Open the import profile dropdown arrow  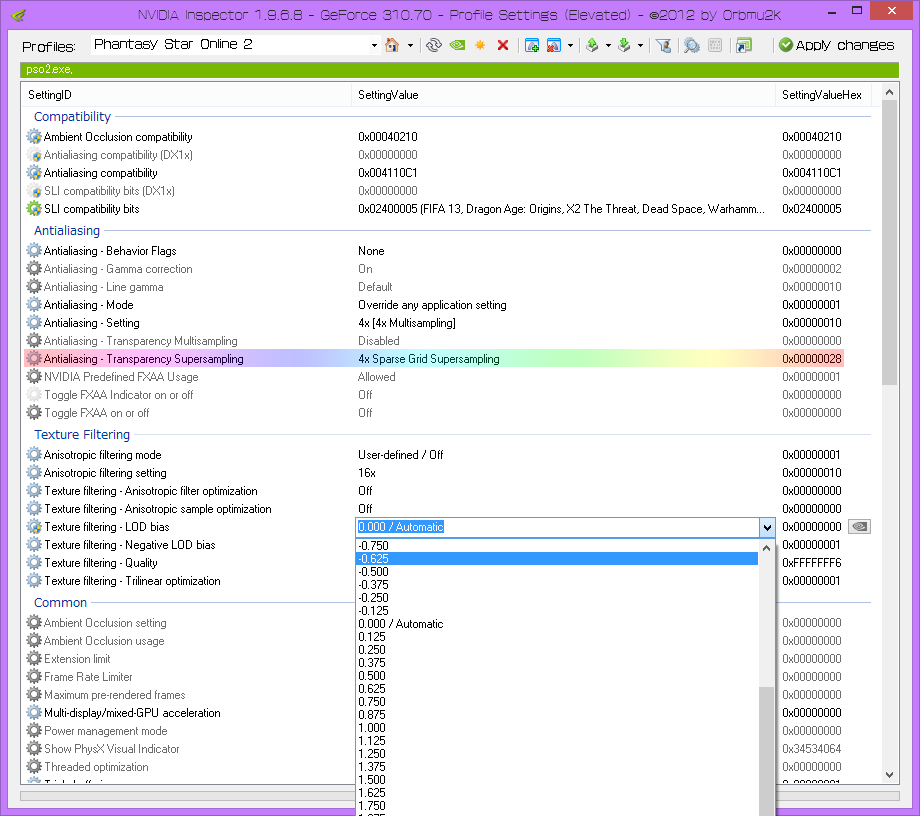point(640,46)
